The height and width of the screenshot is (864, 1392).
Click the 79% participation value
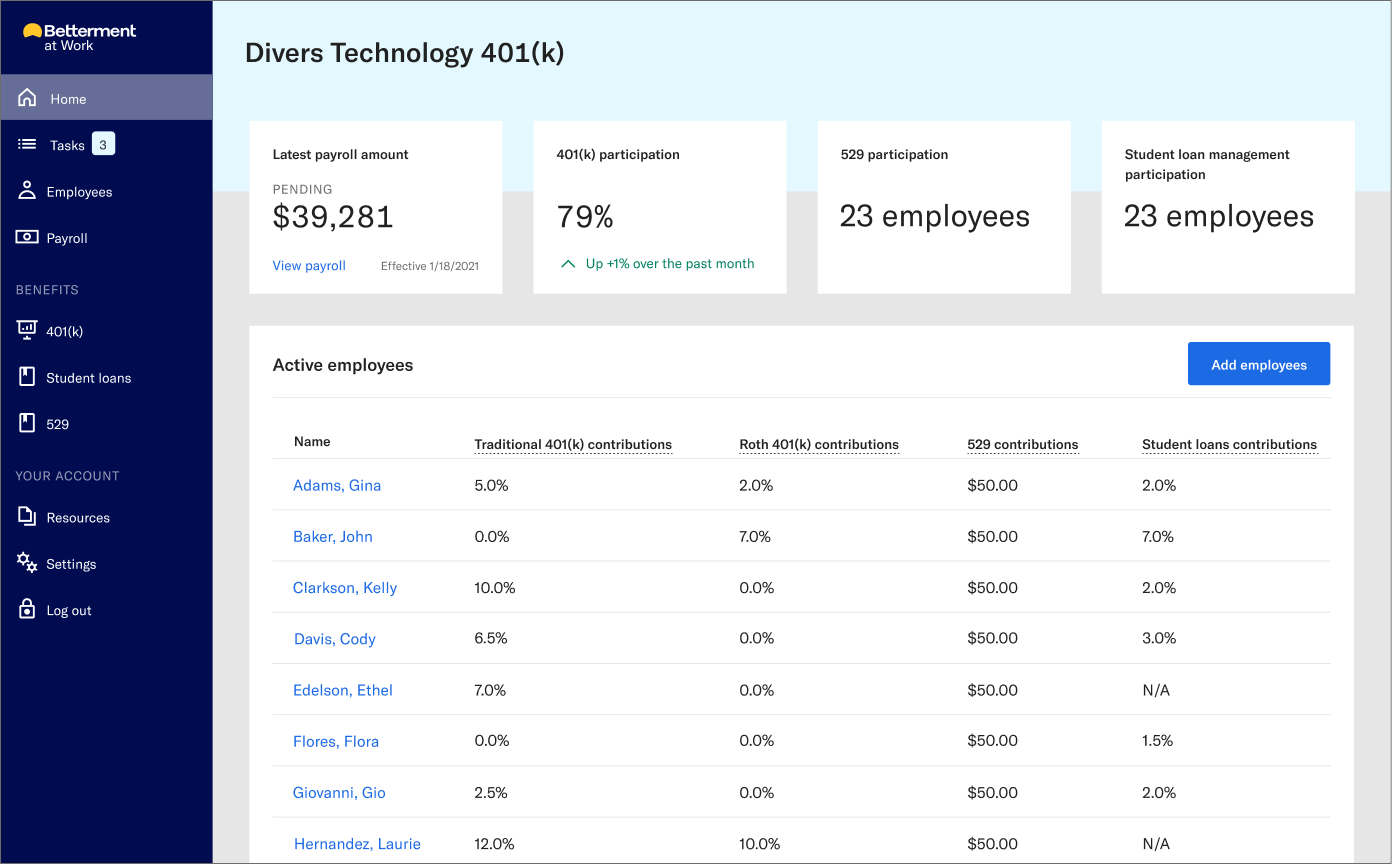click(585, 216)
